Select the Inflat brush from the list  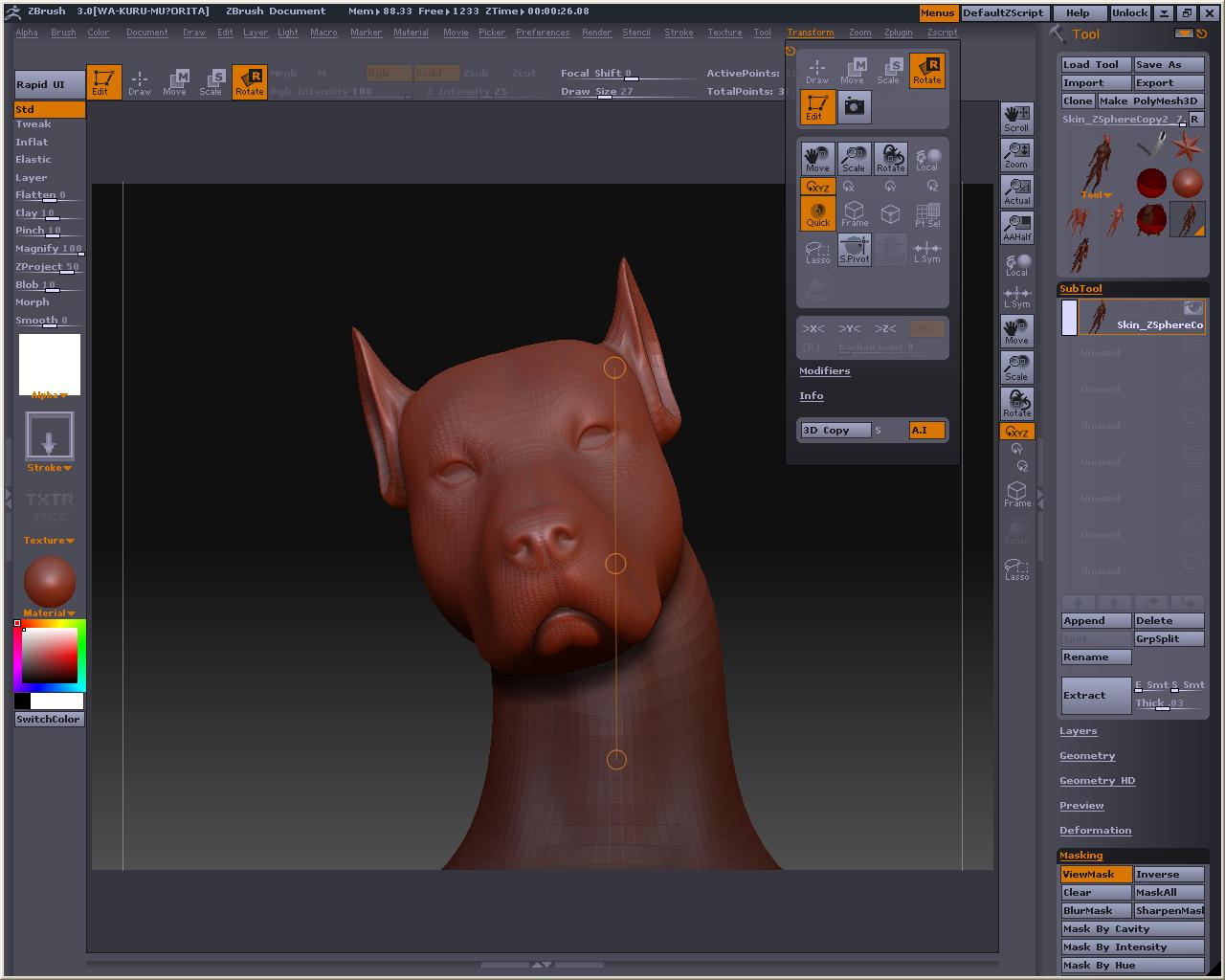[32, 142]
